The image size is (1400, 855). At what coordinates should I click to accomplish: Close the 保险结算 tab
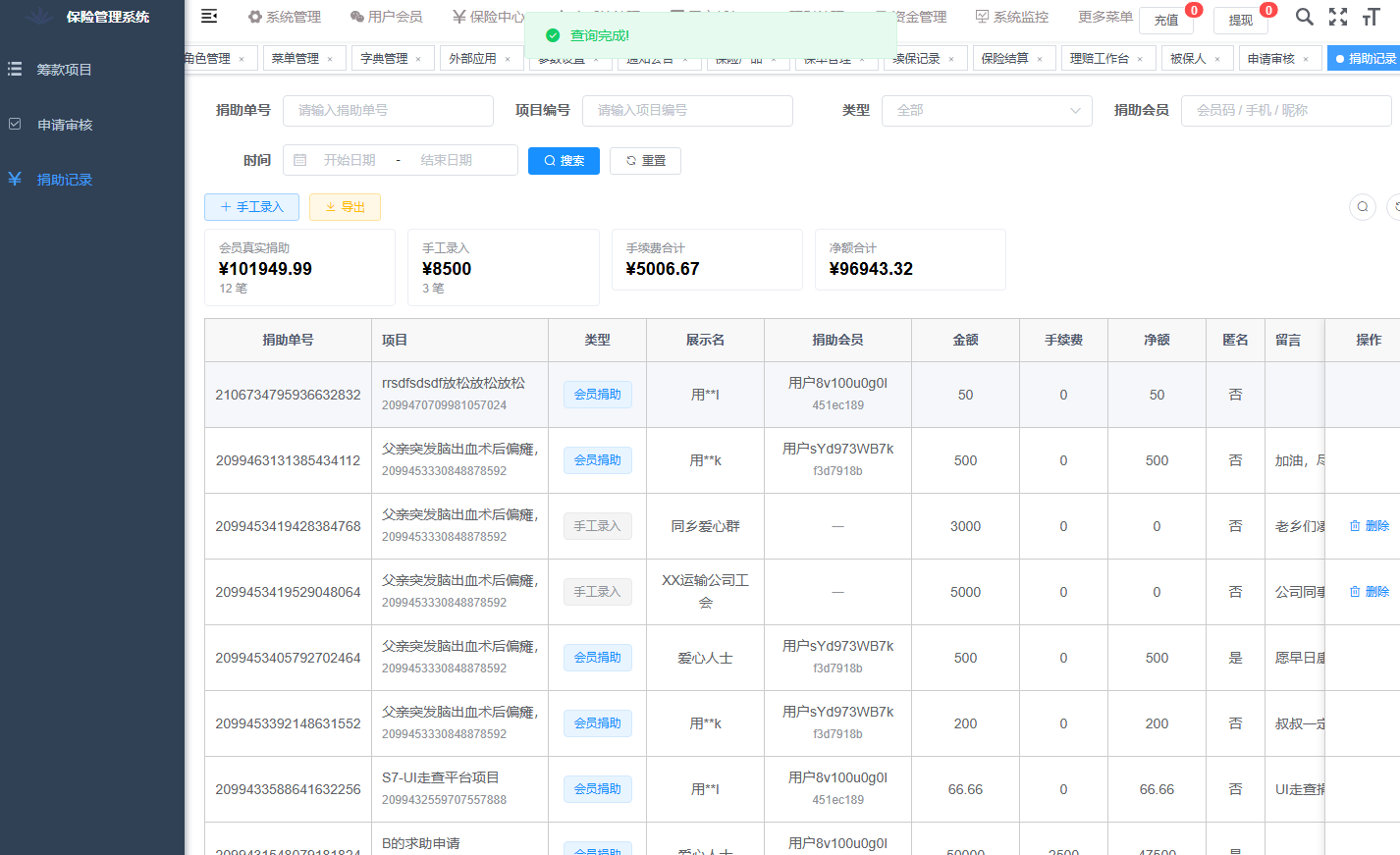[x=1040, y=59]
